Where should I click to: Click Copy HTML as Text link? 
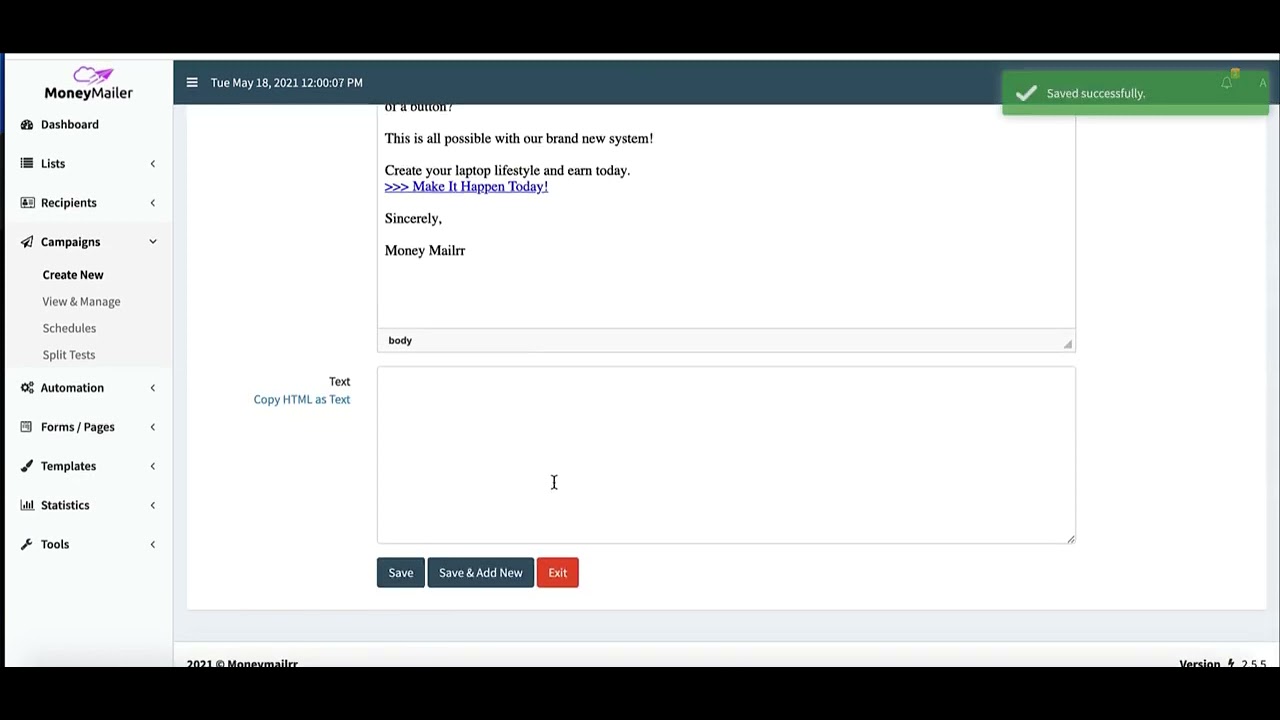(302, 399)
